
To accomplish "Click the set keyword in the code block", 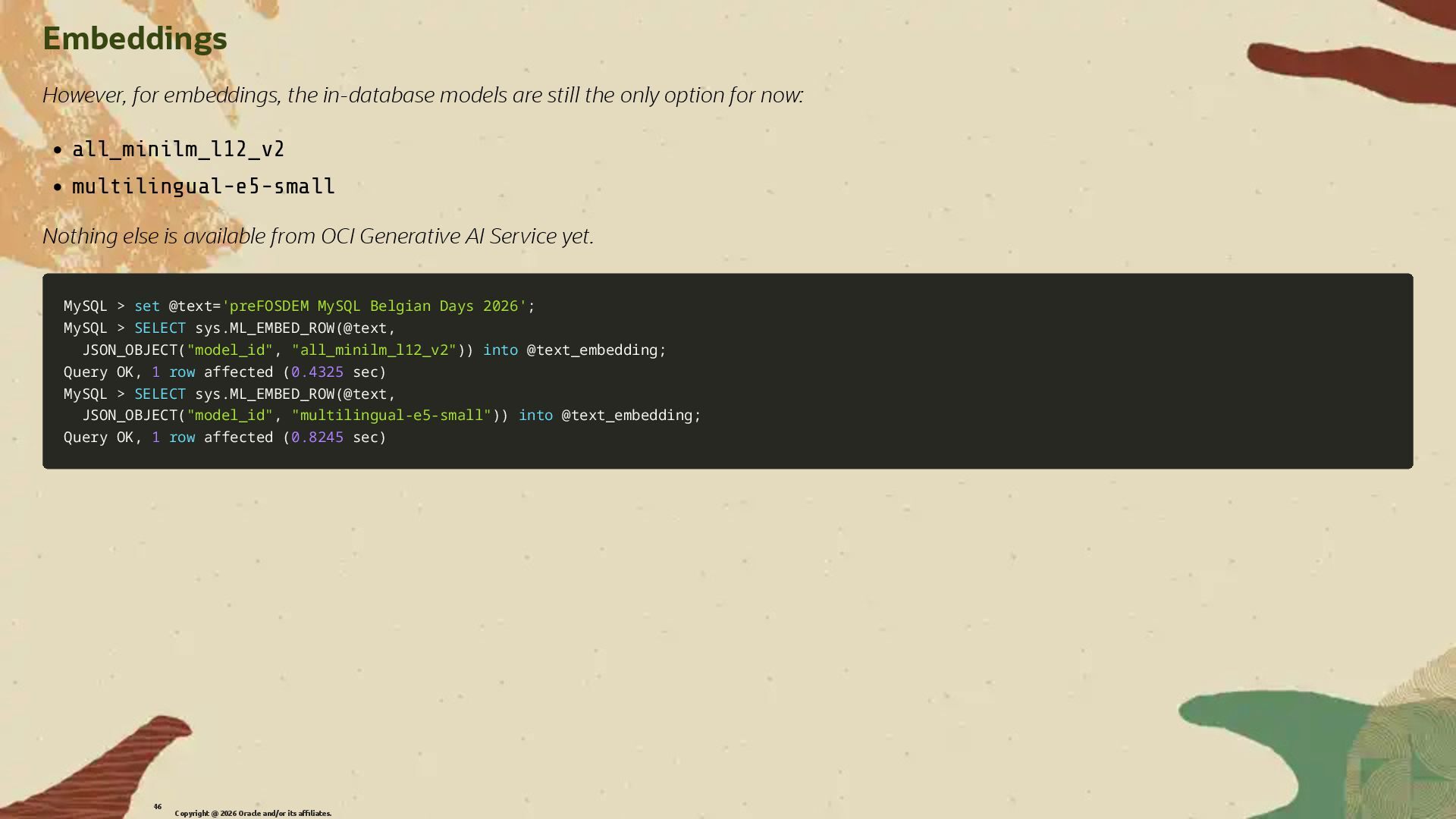I will 147,306.
